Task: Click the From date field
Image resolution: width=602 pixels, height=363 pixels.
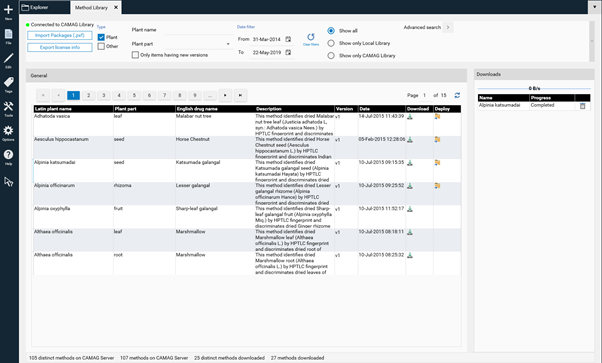Action: 267,39
